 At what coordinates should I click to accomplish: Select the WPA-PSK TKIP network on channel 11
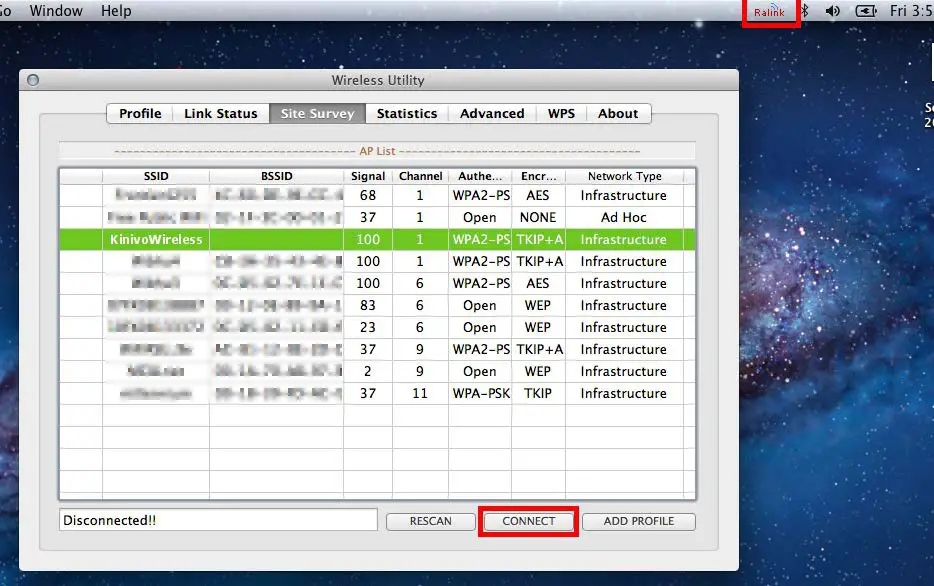(x=377, y=394)
